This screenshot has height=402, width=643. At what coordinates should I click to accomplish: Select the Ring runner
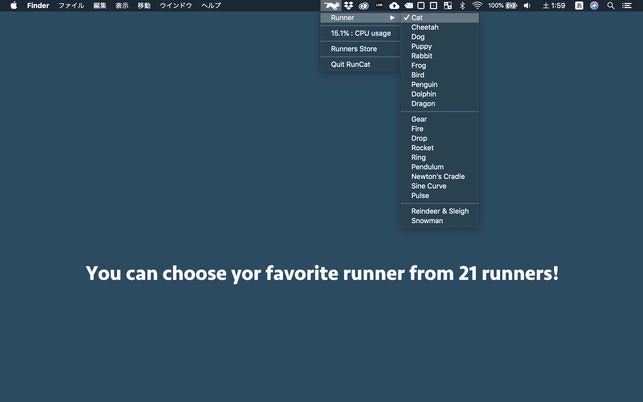[440, 157]
